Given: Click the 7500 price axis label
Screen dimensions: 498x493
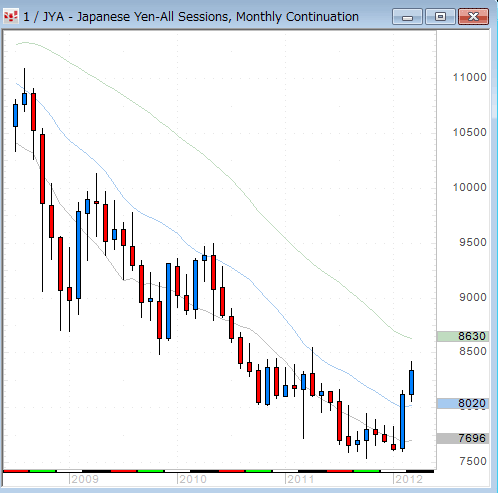Looking at the screenshot, I should tap(473, 461).
